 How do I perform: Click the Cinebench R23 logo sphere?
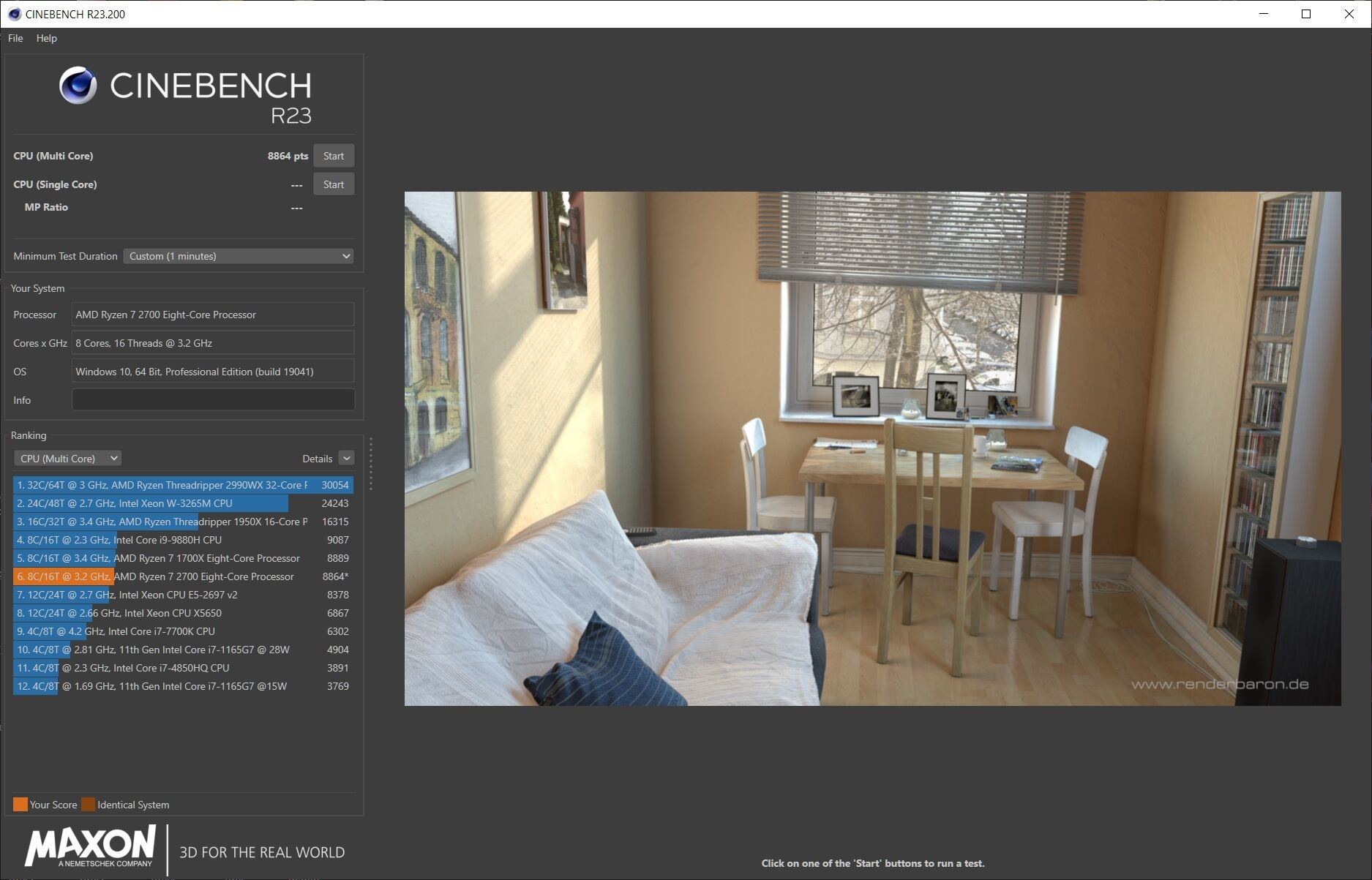pos(78,86)
